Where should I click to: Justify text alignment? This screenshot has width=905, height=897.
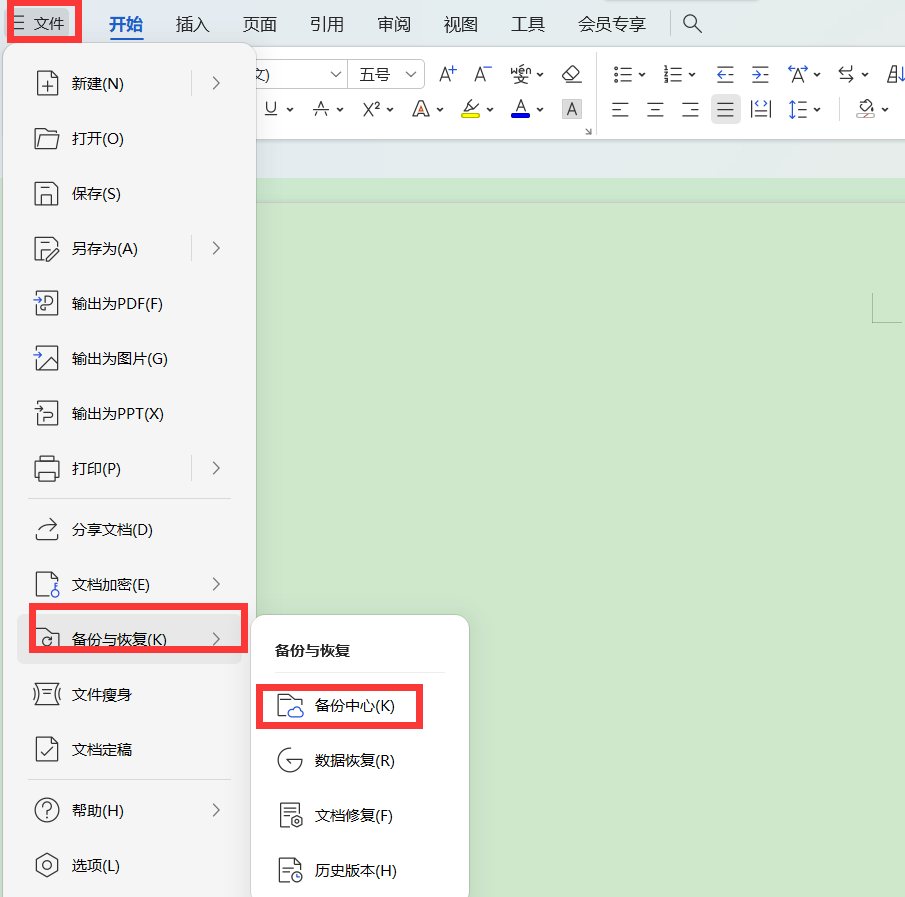point(726,109)
